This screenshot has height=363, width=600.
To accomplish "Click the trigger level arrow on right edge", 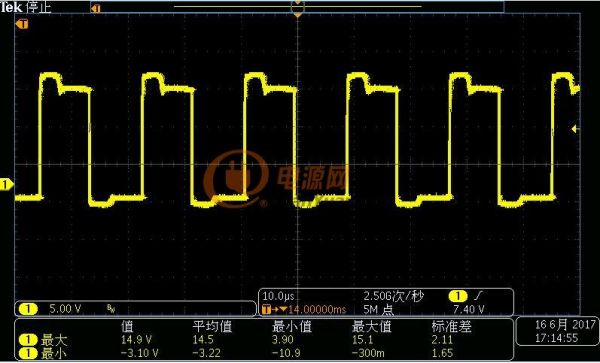I will tap(574, 129).
